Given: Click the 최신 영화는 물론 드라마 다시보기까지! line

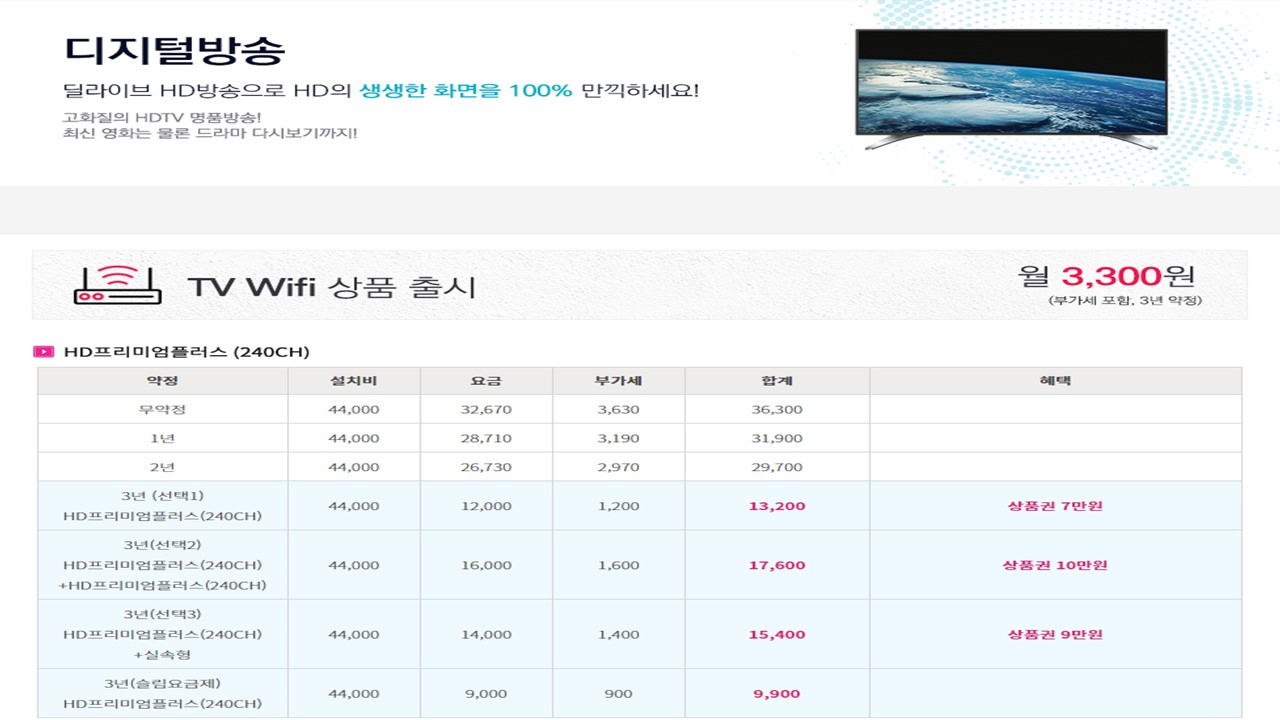Looking at the screenshot, I should 209,133.
